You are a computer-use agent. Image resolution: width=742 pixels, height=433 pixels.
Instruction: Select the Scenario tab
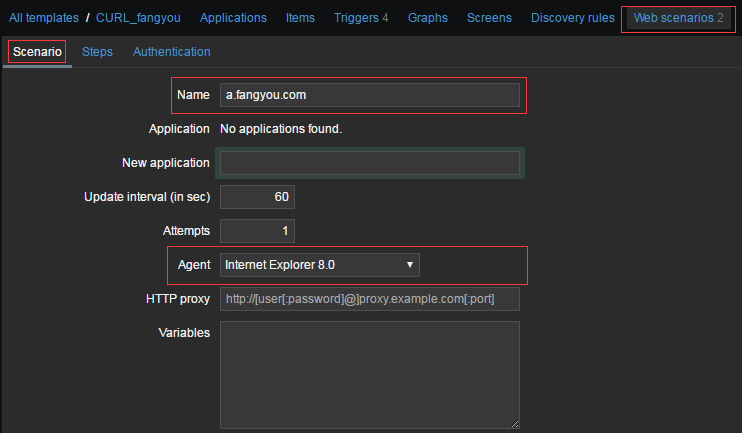(37, 52)
